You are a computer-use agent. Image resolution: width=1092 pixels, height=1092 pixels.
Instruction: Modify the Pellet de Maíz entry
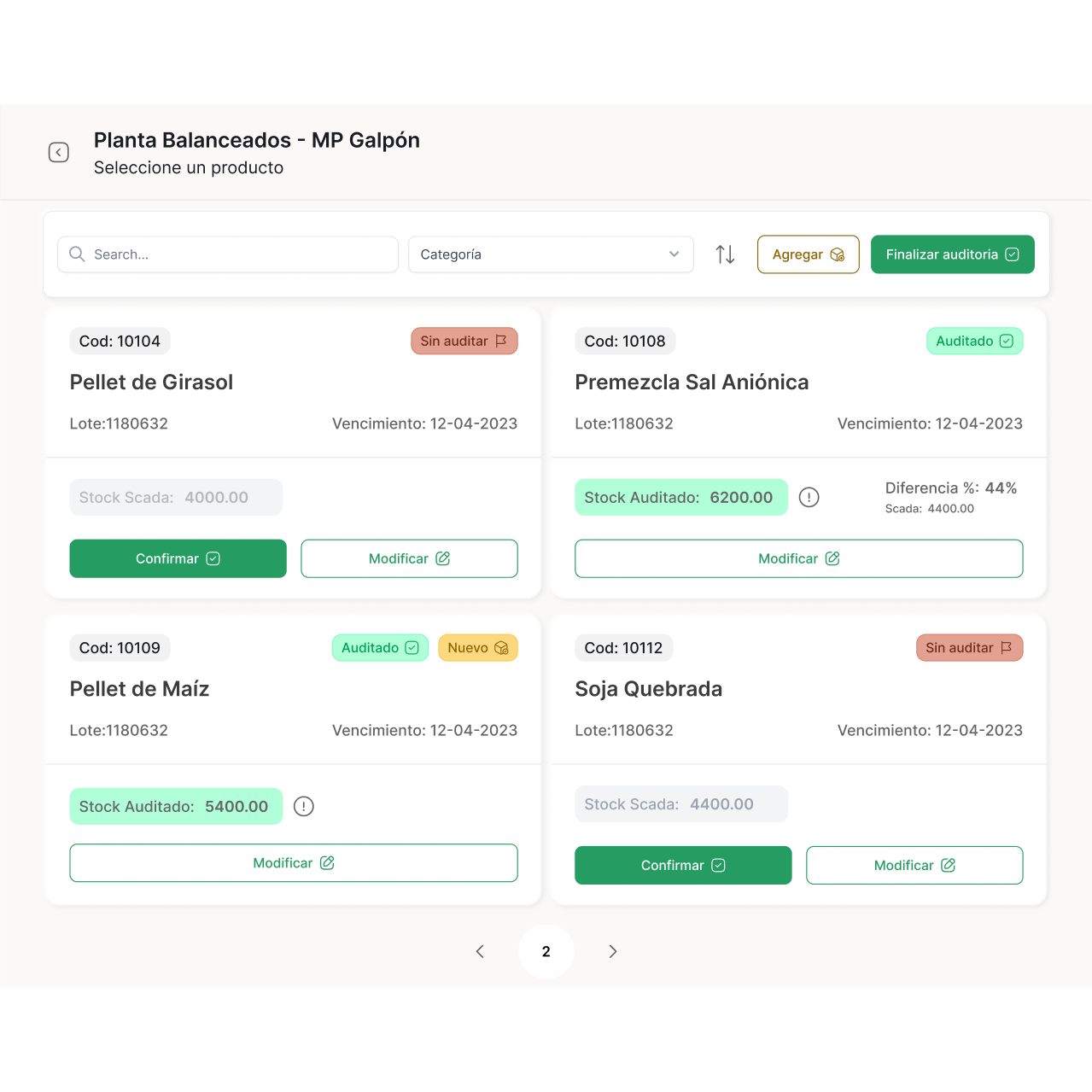pyautogui.click(x=293, y=863)
